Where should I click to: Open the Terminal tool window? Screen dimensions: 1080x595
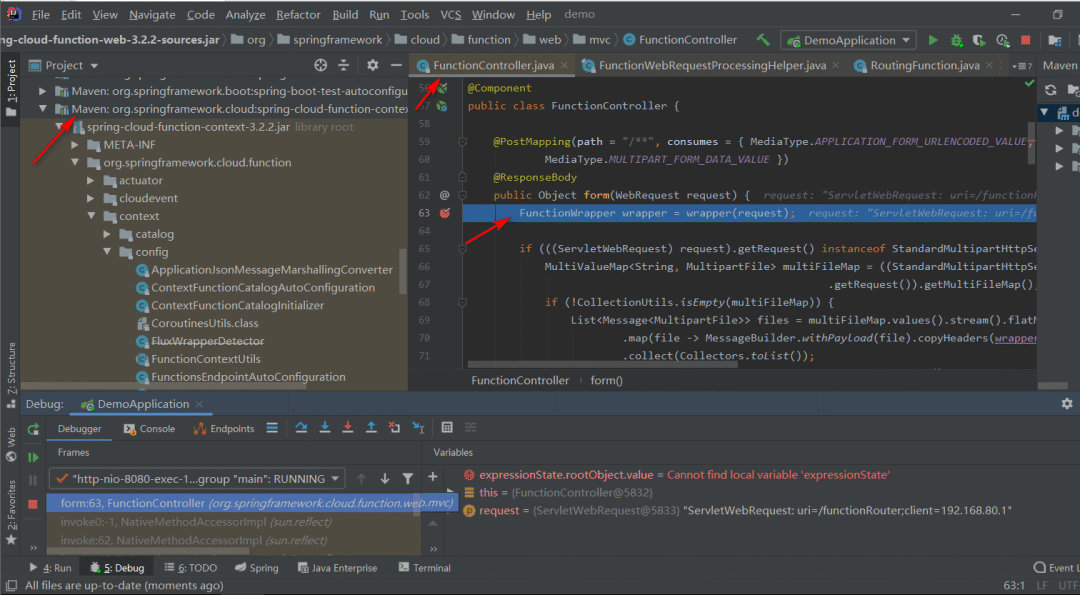(425, 568)
